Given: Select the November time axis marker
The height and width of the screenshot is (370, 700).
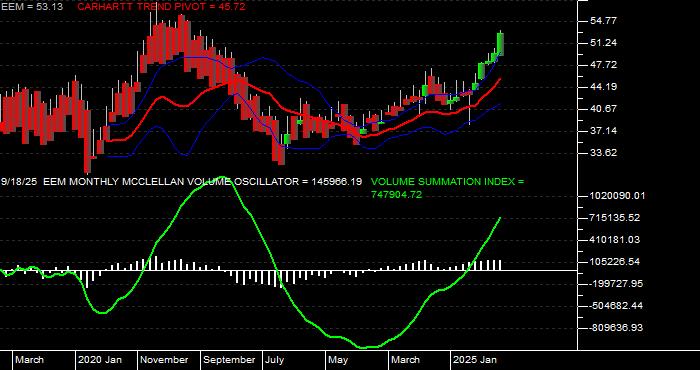Looking at the screenshot, I should [x=164, y=360].
